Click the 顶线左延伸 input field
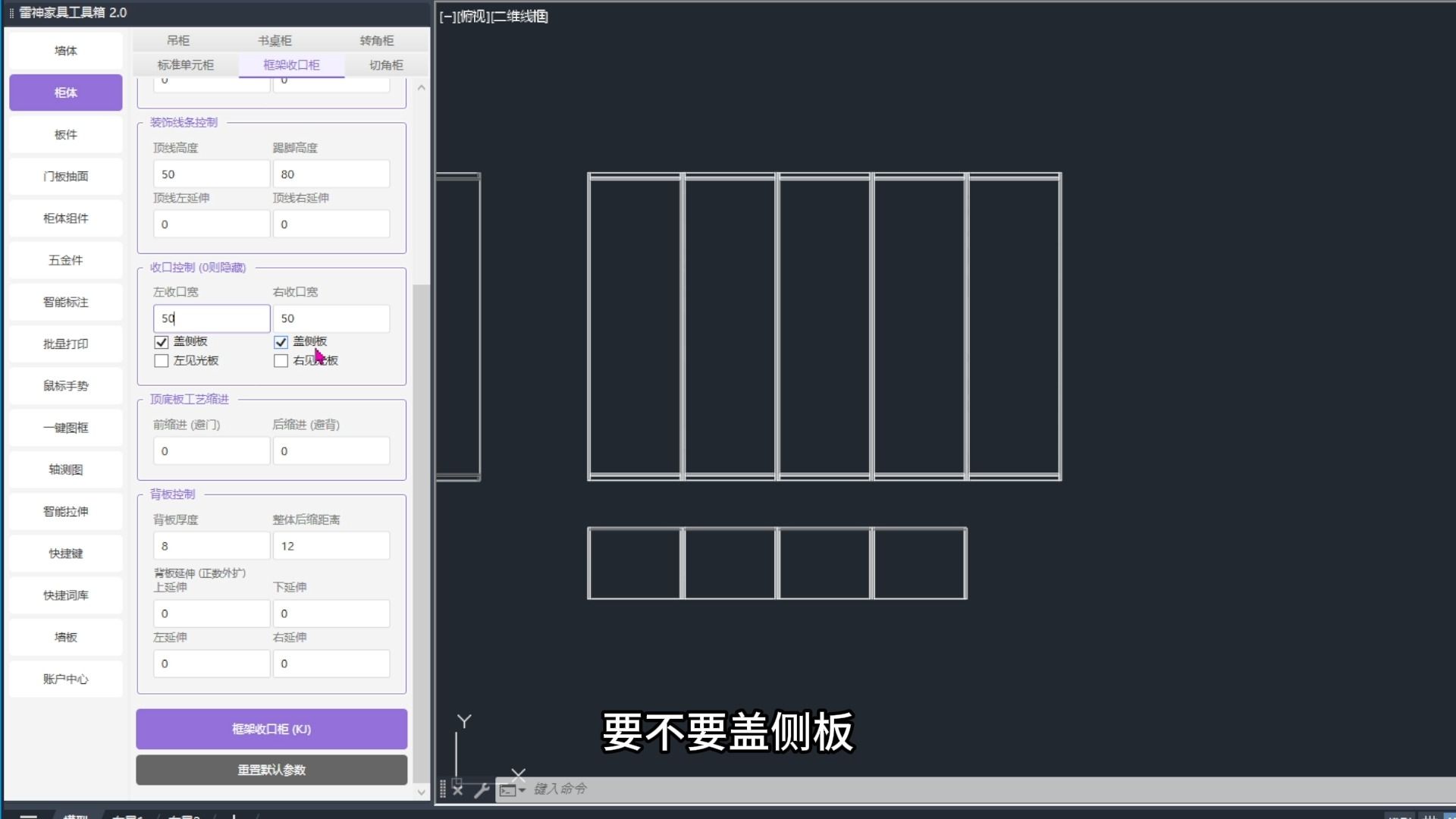 coord(212,224)
